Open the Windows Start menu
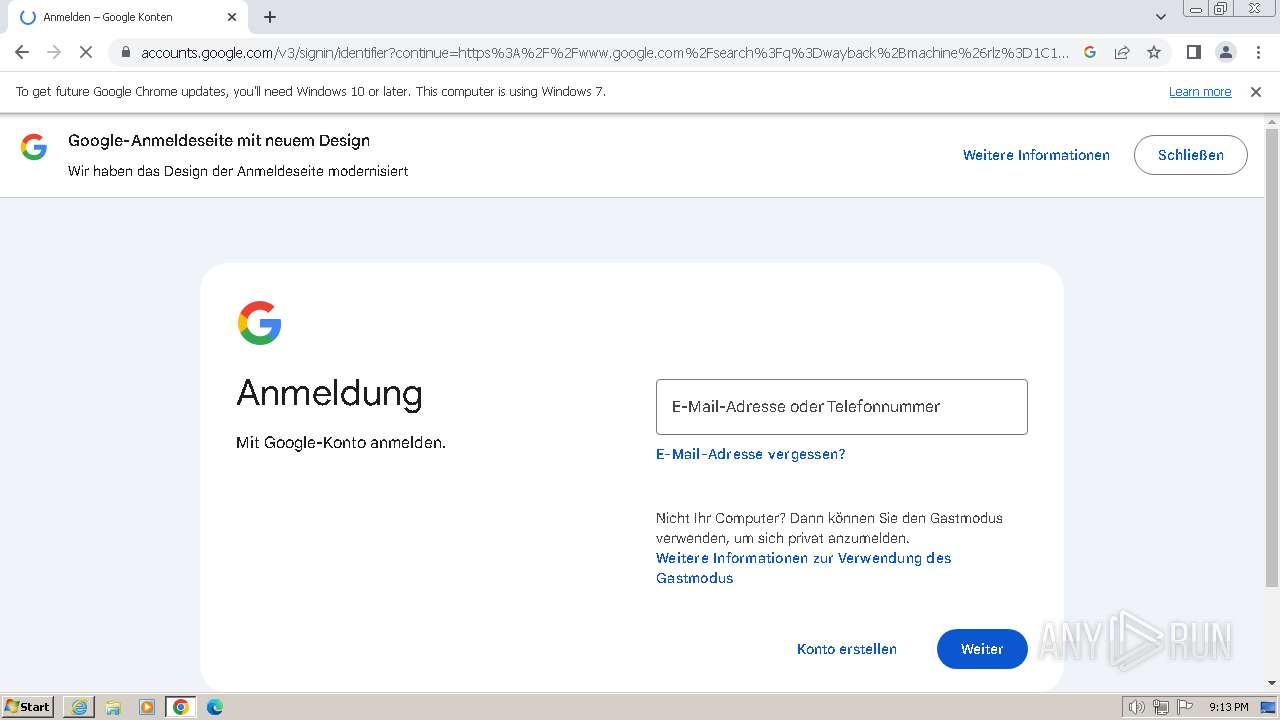 [x=27, y=707]
